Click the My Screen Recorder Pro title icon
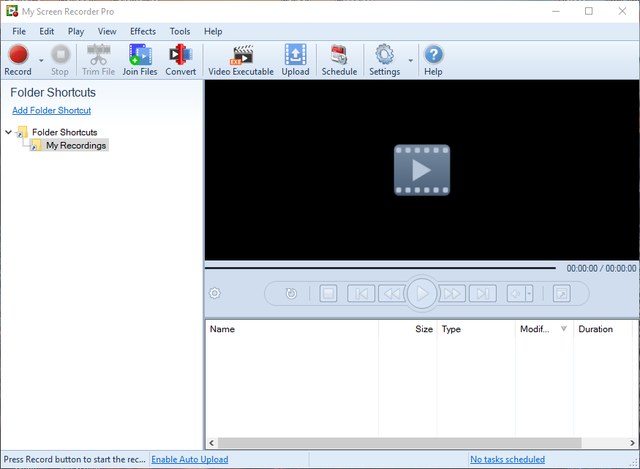Screen dimensions: 640x469 [x=12, y=11]
